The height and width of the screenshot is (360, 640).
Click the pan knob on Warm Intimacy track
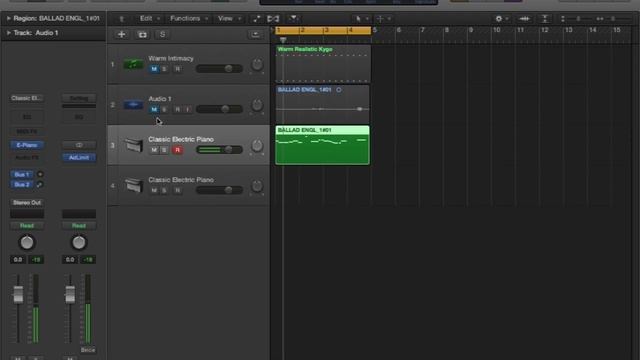[257, 64]
